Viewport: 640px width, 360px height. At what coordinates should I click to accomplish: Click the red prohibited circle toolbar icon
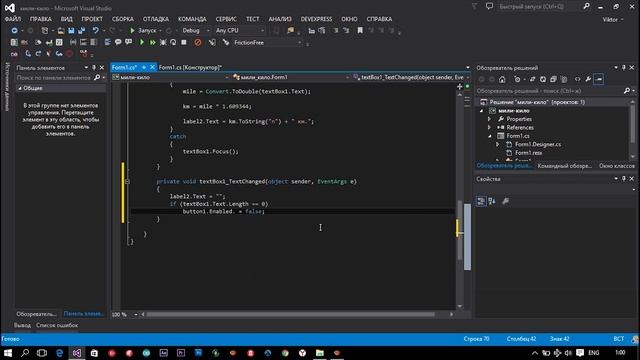pyautogui.click(x=198, y=42)
